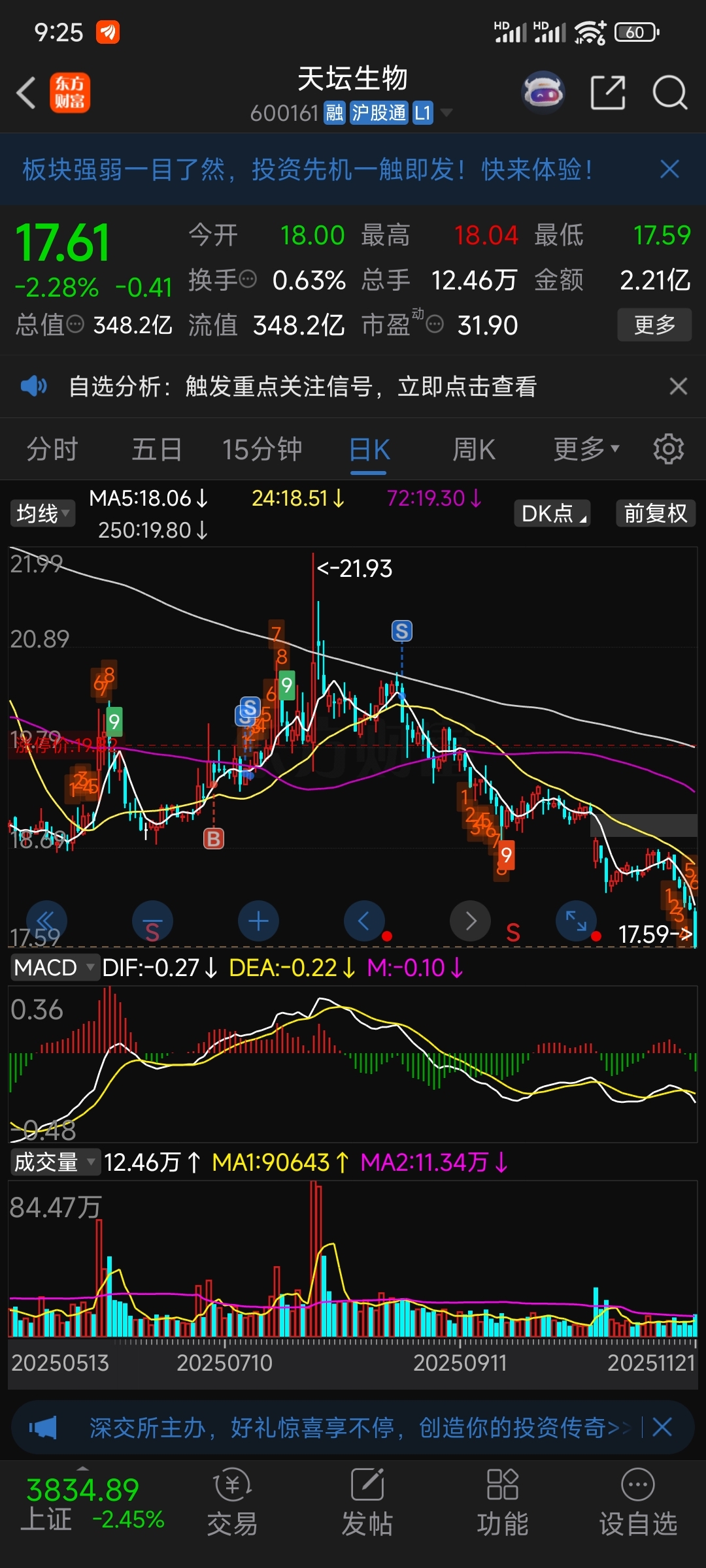Move chart cursor left with arrow button
Image resolution: width=706 pixels, height=1568 pixels.
coord(364,921)
